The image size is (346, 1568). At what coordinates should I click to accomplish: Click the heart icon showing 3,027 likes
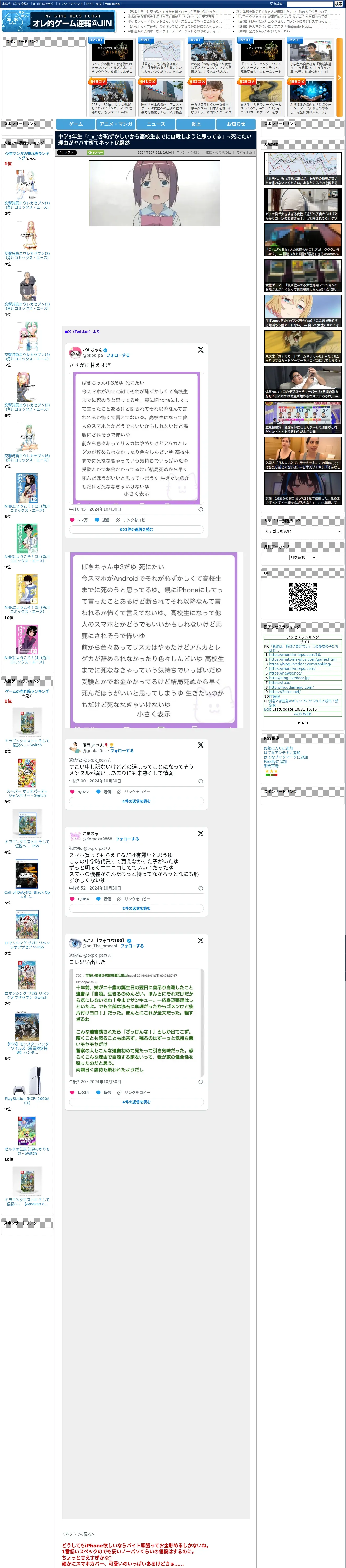click(x=72, y=792)
